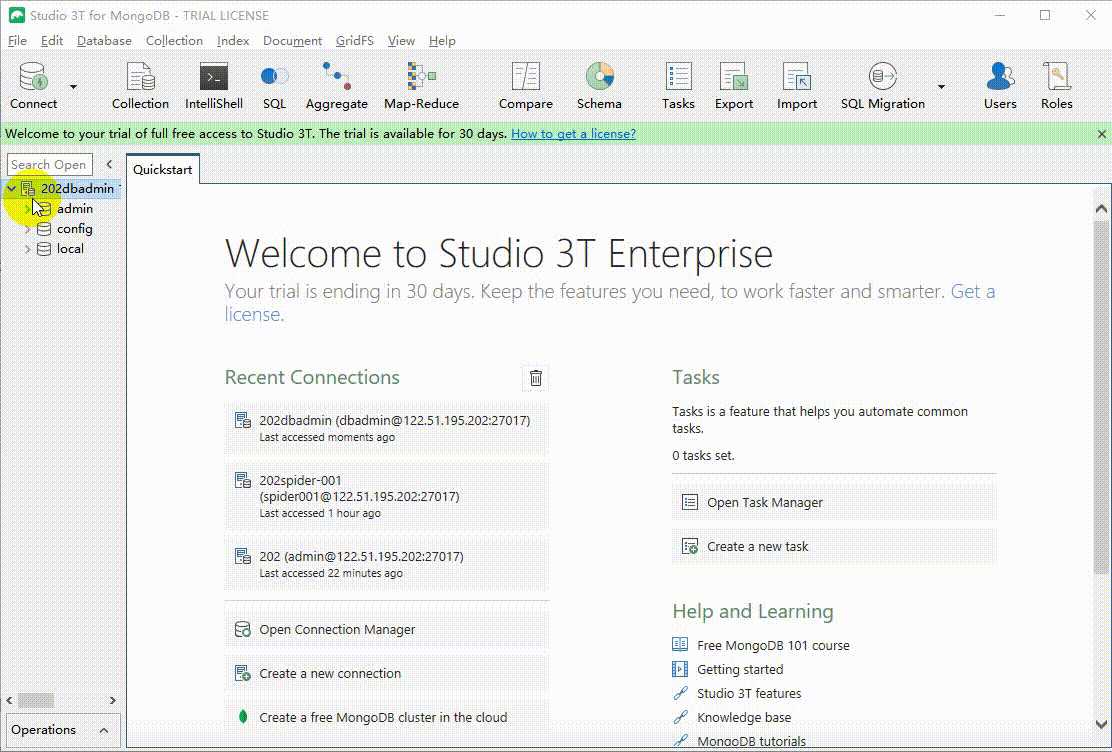Open the Connect dropdown arrow

[x=73, y=87]
